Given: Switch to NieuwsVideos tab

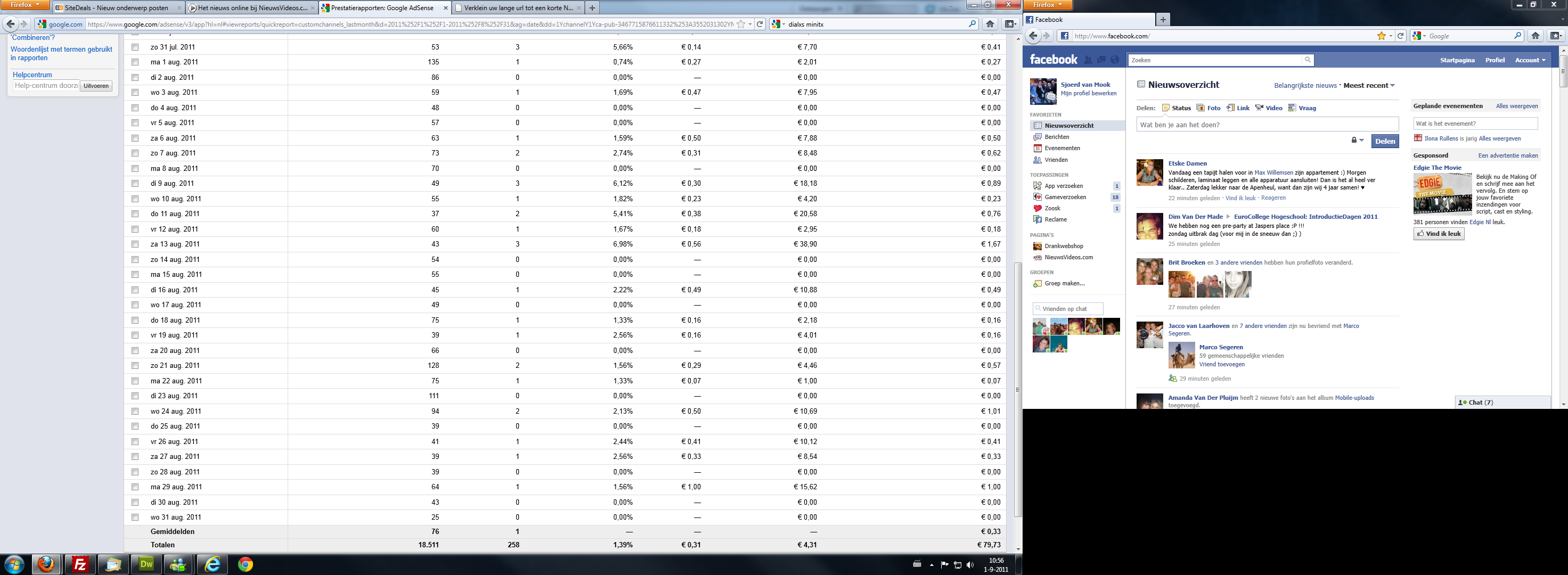Looking at the screenshot, I should pyautogui.click(x=251, y=8).
